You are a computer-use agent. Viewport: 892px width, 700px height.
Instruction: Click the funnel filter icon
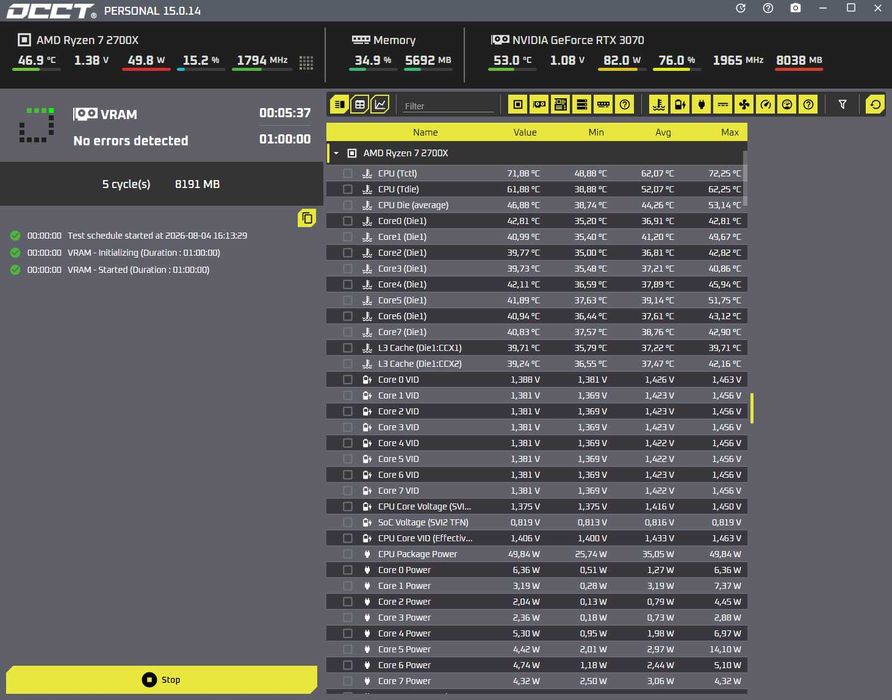tap(843, 104)
